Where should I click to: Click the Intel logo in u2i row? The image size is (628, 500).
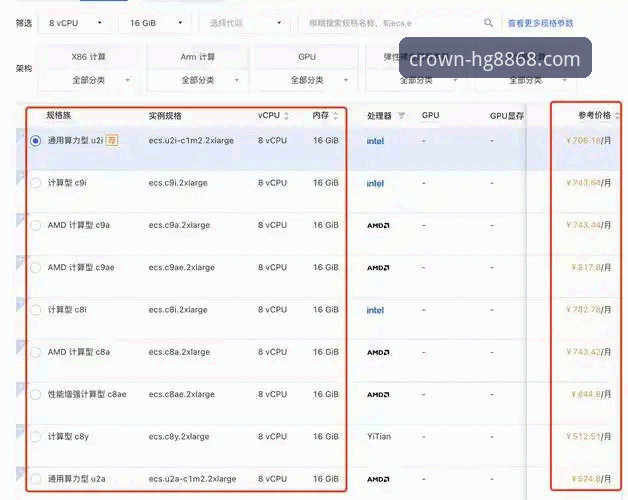coord(375,141)
